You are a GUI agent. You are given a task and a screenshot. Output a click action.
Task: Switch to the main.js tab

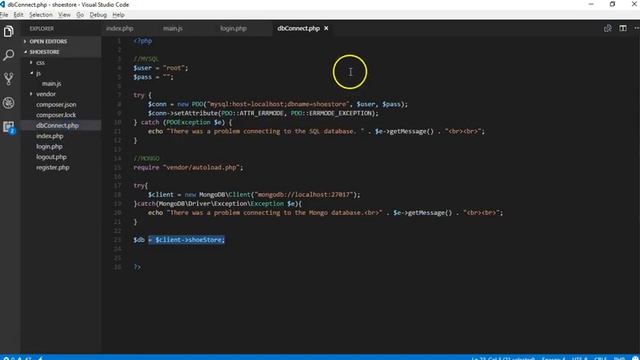173,28
